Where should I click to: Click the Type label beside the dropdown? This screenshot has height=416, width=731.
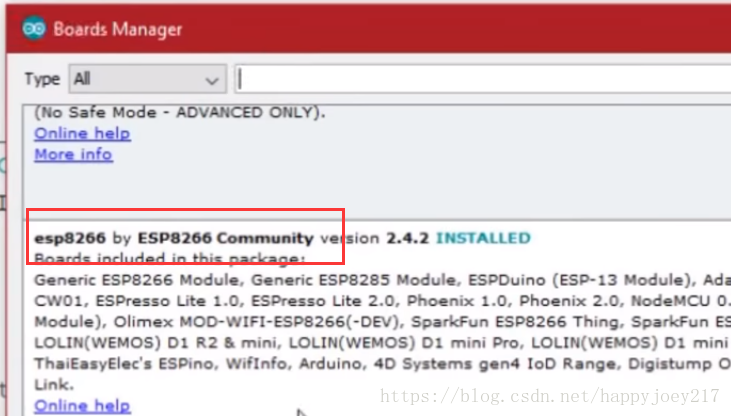pyautogui.click(x=42, y=79)
